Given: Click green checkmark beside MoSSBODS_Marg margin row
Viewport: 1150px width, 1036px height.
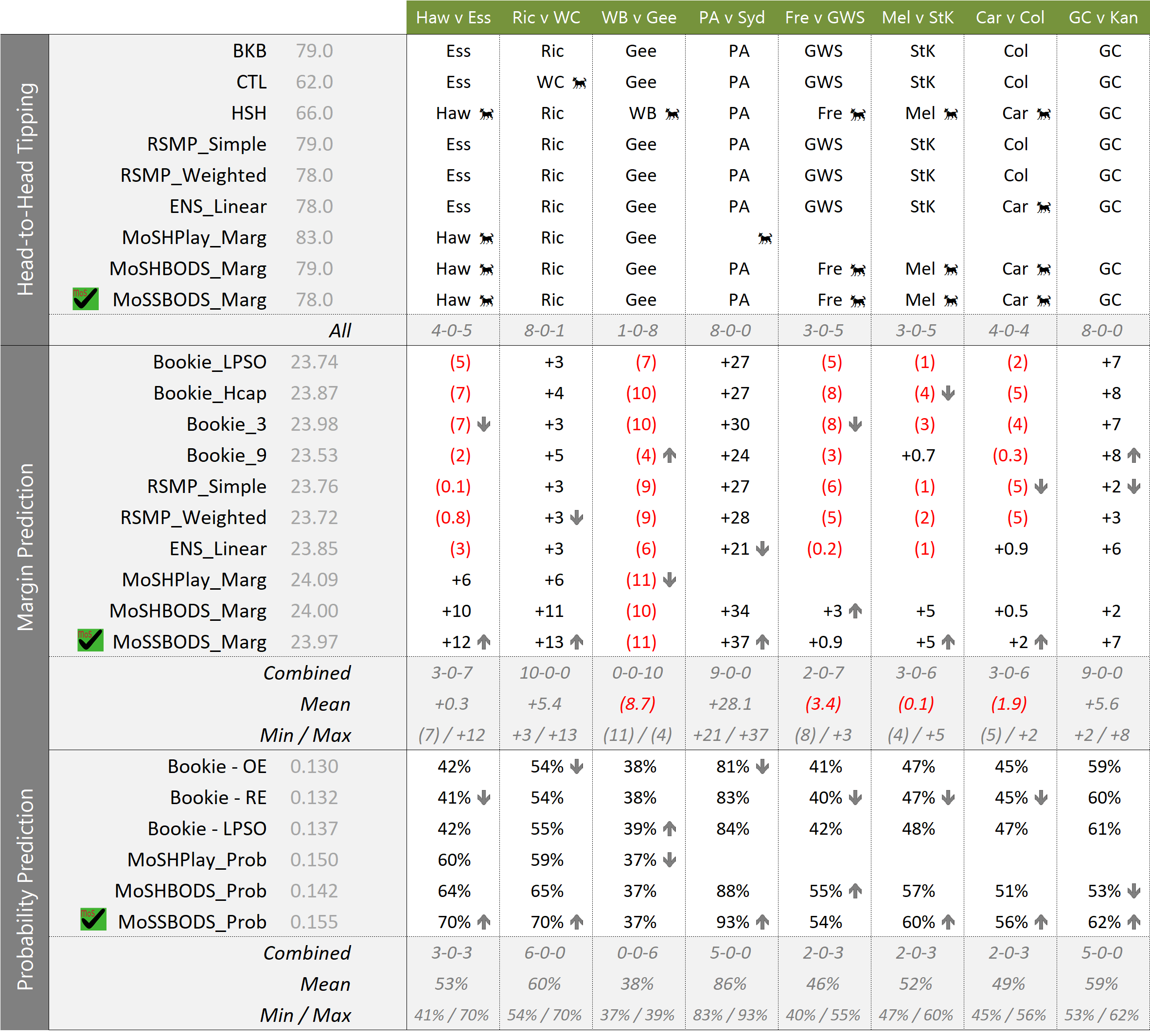Looking at the screenshot, I should coord(90,640).
